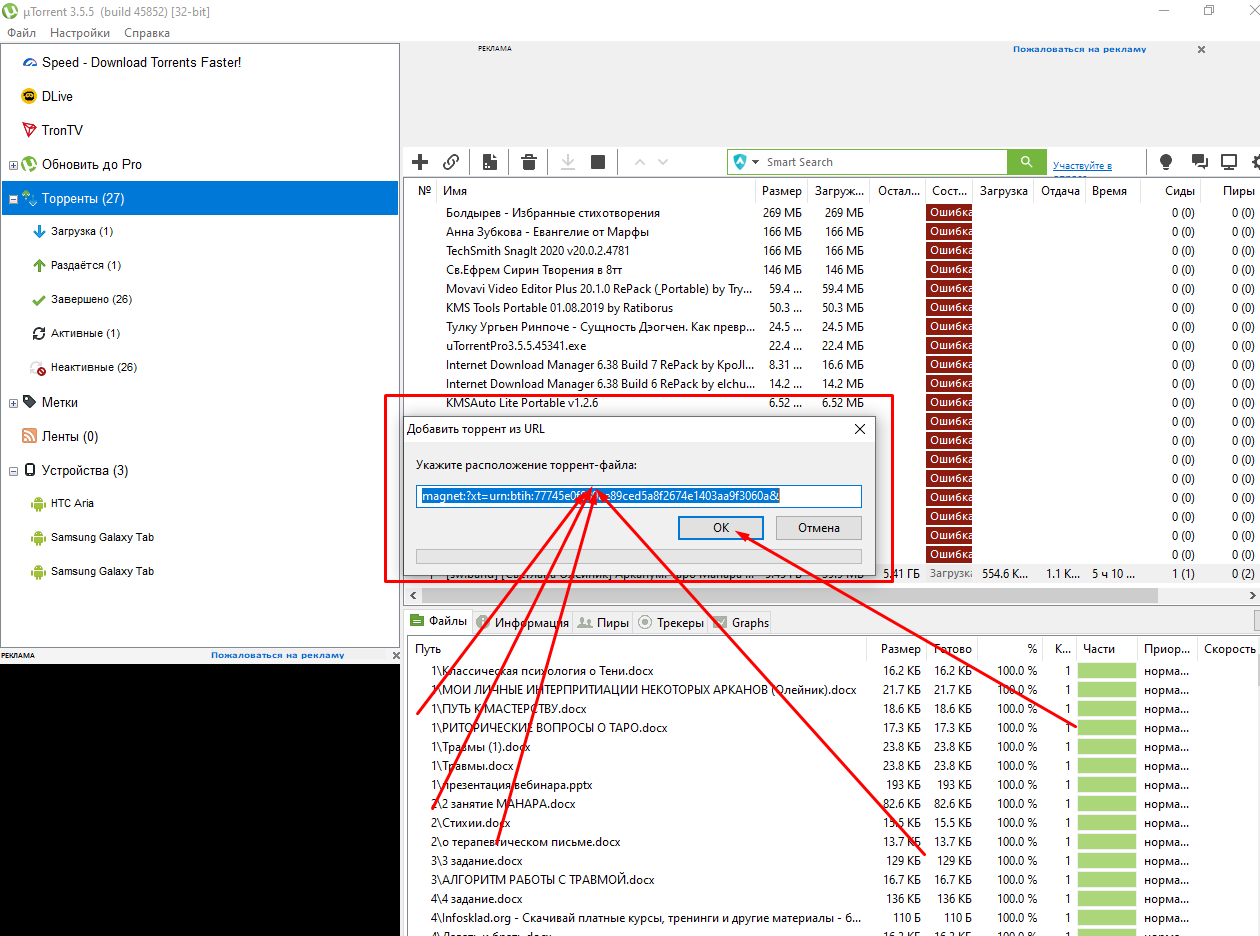Close the top advertisement banner with X

click(1202, 50)
